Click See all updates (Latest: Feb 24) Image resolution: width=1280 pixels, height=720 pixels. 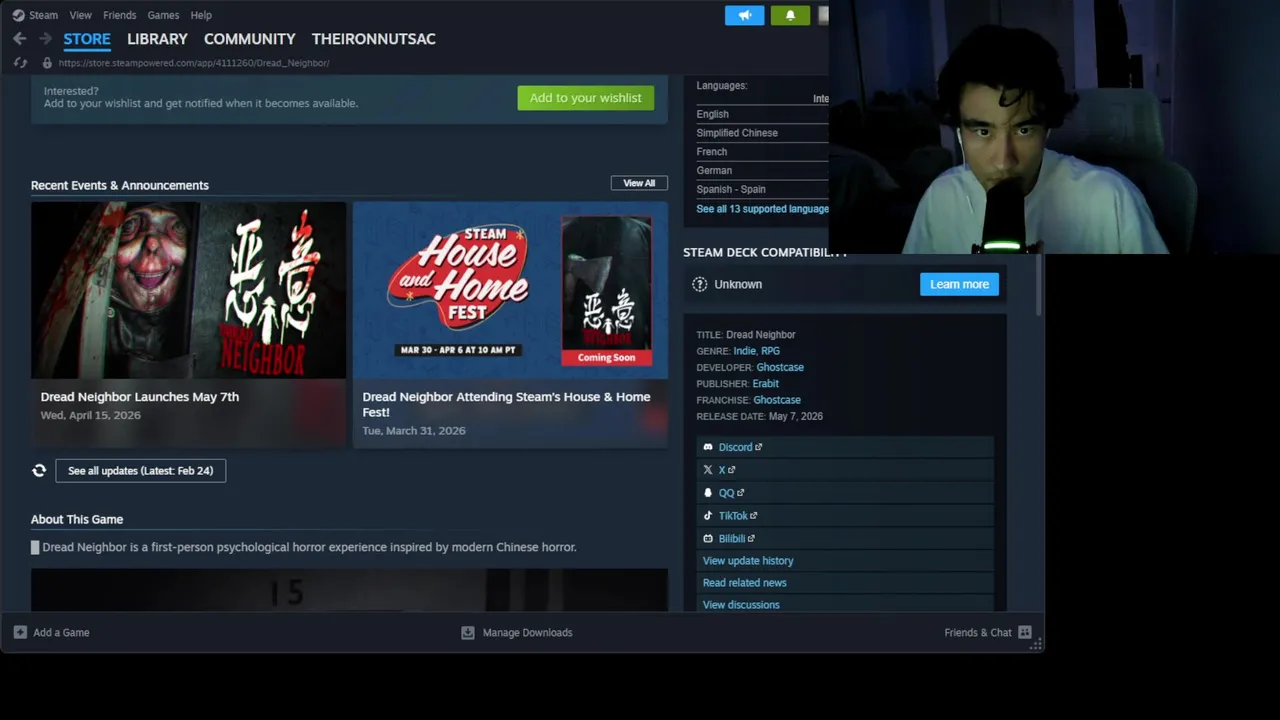(x=141, y=470)
